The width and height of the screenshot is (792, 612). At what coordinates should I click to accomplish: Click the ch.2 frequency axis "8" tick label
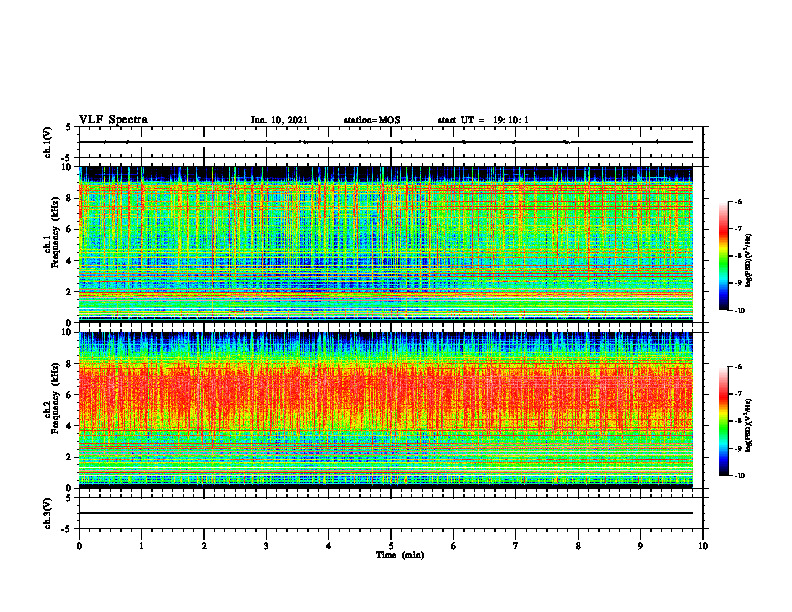point(69,364)
